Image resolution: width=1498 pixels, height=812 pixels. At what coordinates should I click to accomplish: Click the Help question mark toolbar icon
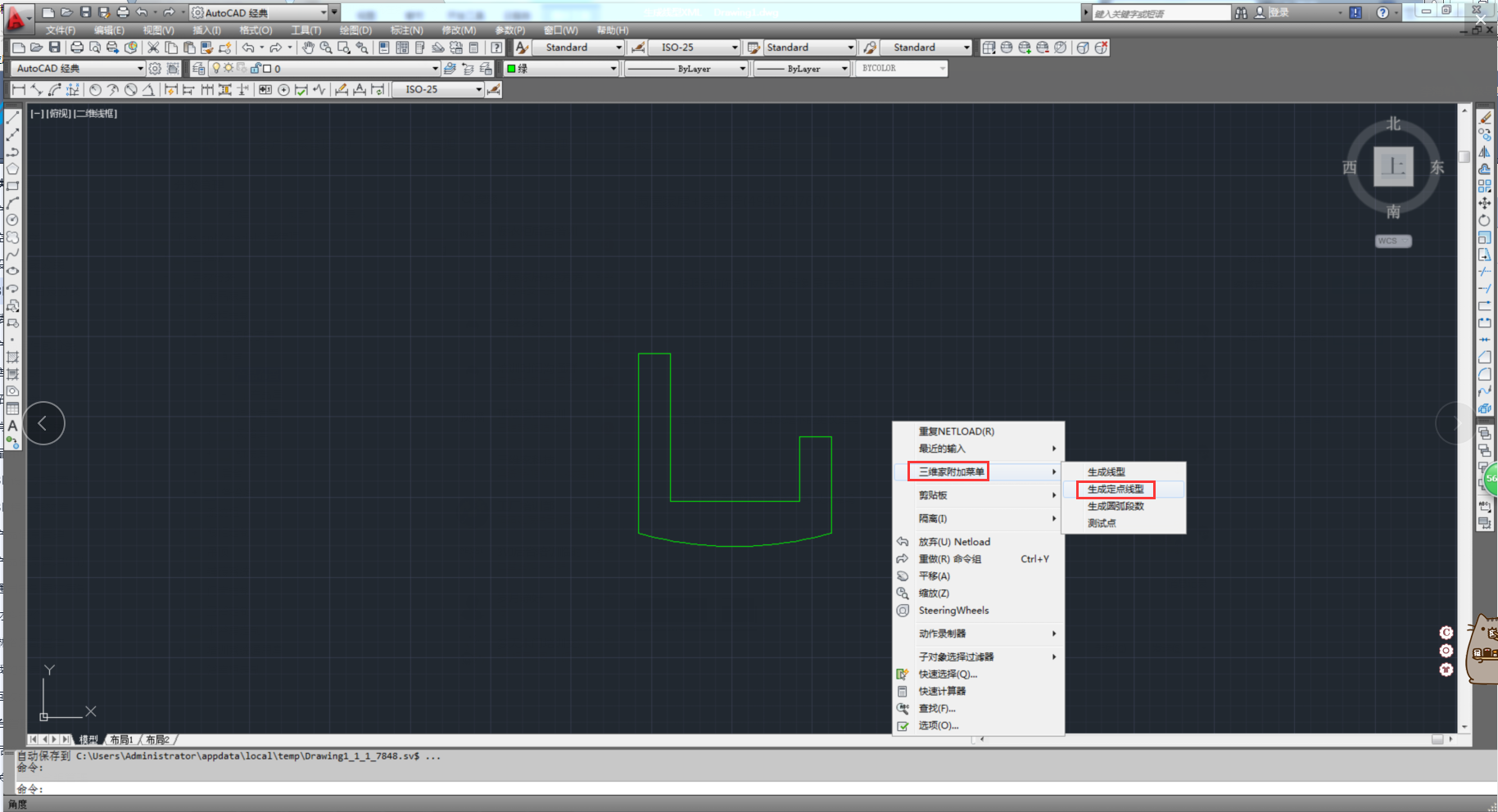[496, 47]
